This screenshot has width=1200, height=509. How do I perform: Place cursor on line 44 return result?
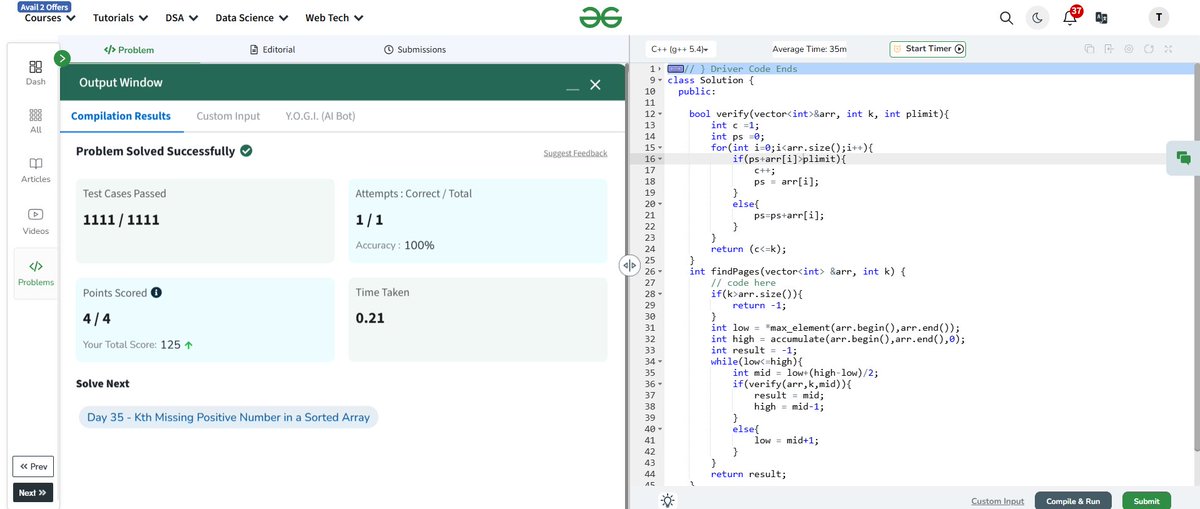tap(748, 474)
